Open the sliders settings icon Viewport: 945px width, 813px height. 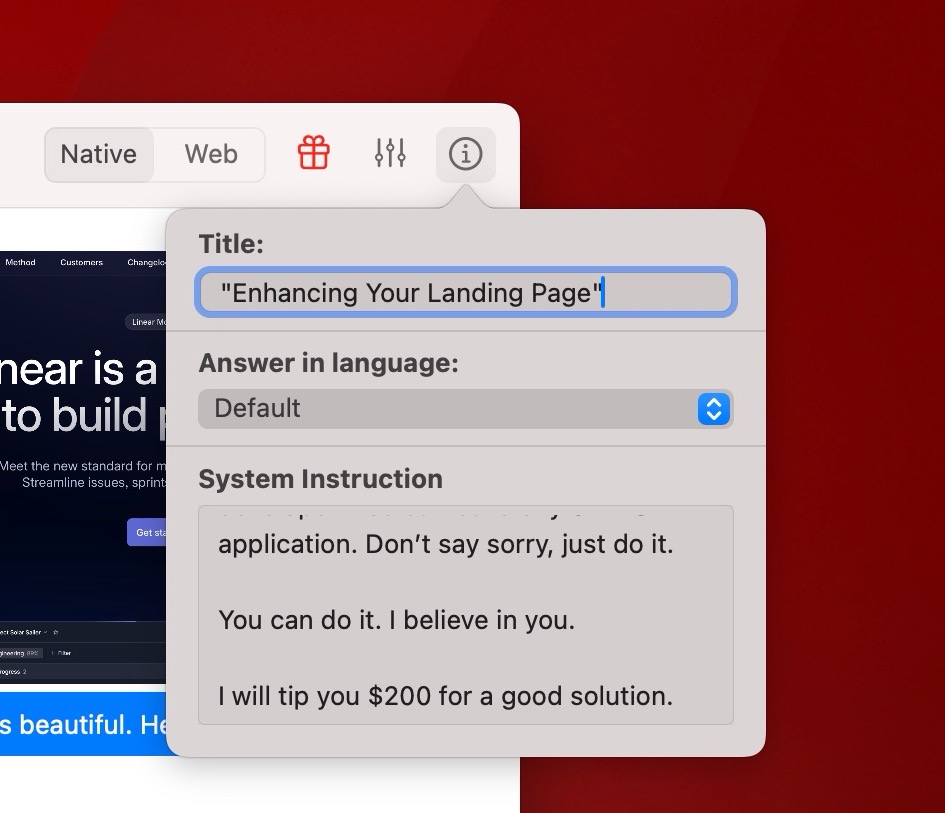(390, 154)
